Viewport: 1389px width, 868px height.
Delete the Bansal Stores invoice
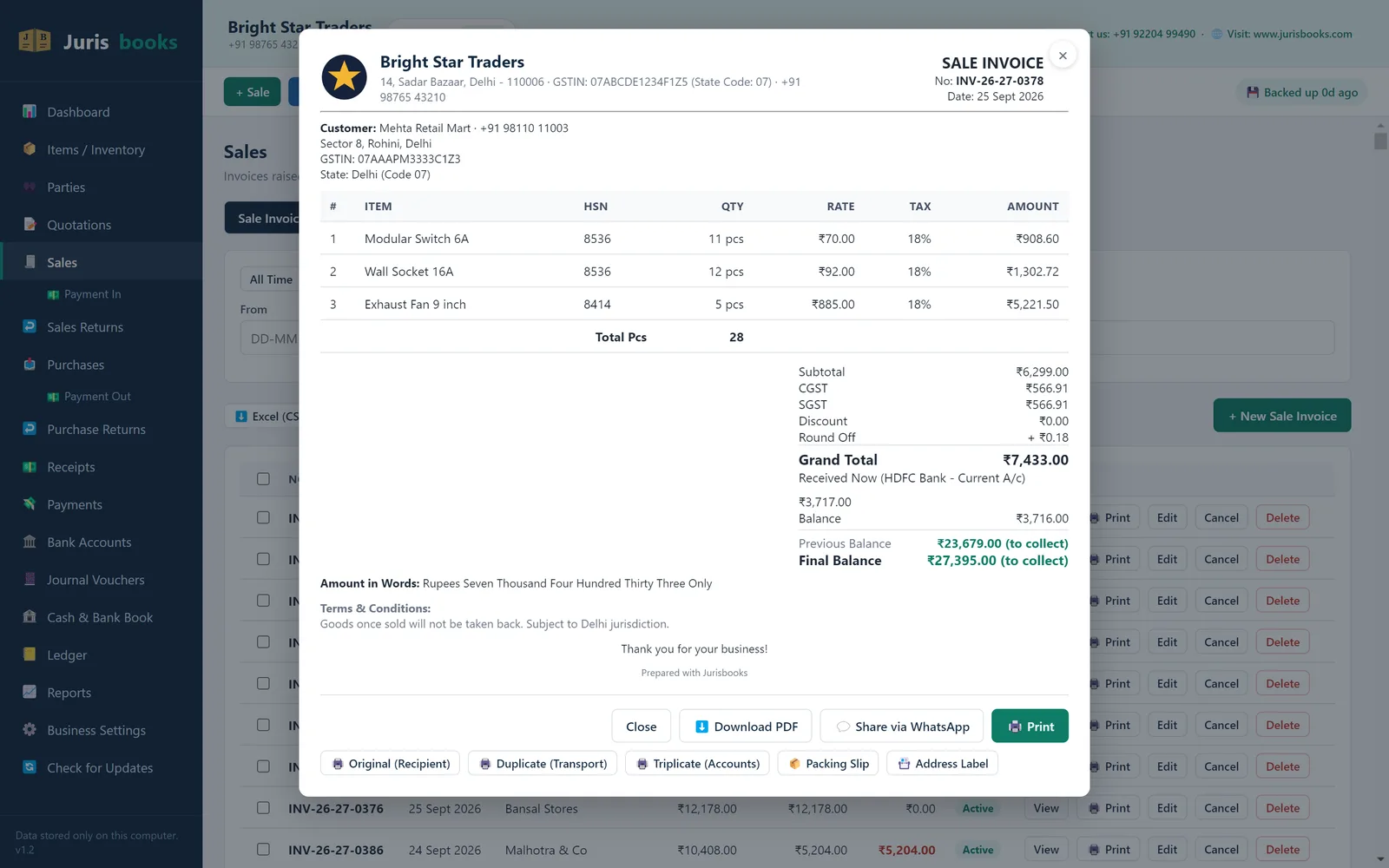pyautogui.click(x=1282, y=808)
